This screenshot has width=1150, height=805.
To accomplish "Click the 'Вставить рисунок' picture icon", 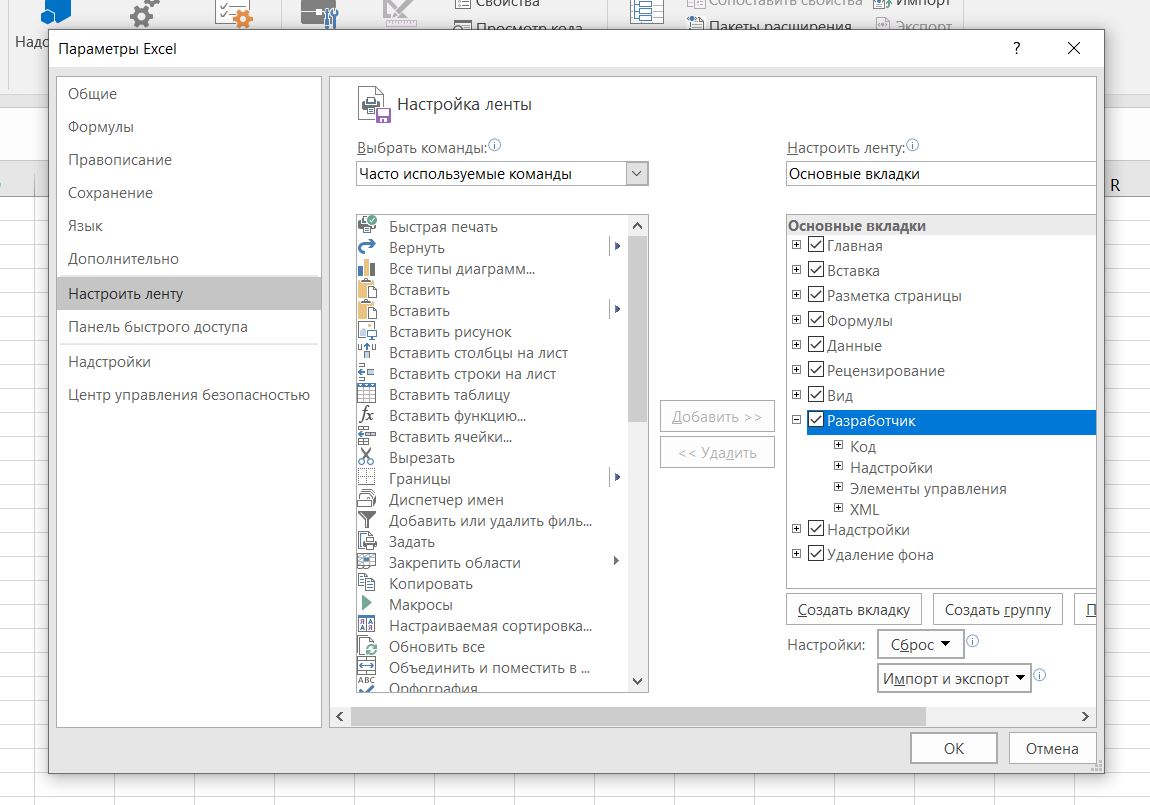I will pyautogui.click(x=367, y=331).
